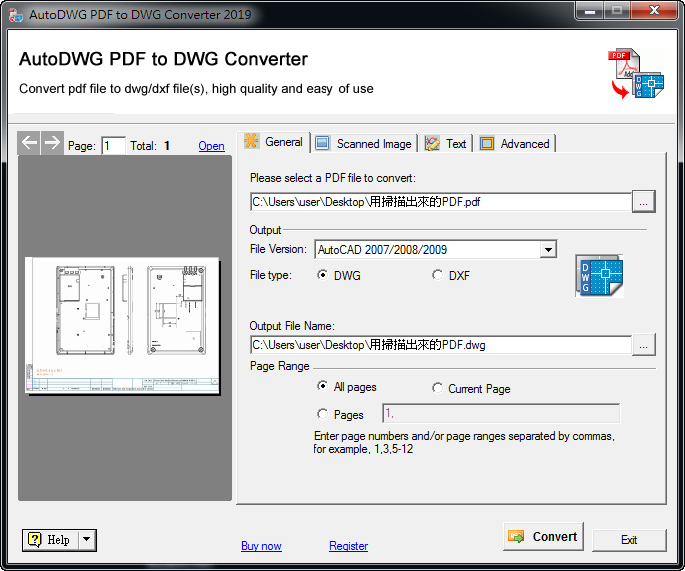Viewport: 685px width, 571px height.
Task: Switch to the General tab
Action: (x=274, y=142)
